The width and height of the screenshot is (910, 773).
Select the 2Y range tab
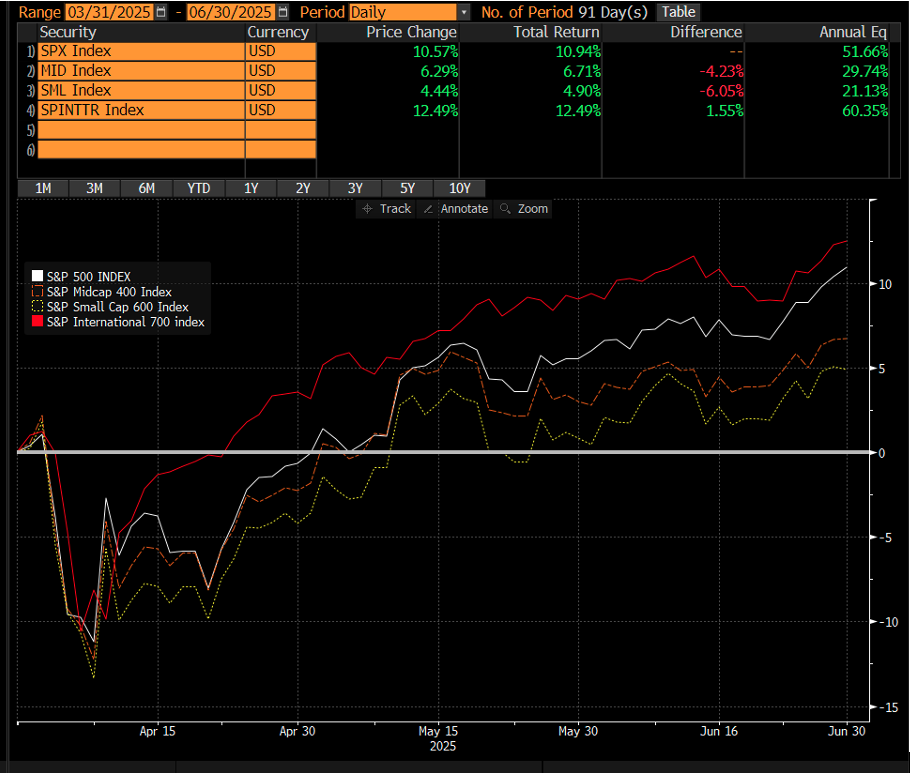pos(303,189)
